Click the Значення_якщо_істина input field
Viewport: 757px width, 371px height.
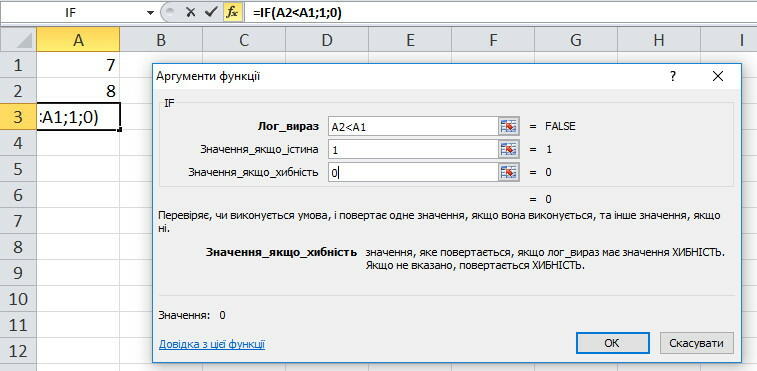413,149
